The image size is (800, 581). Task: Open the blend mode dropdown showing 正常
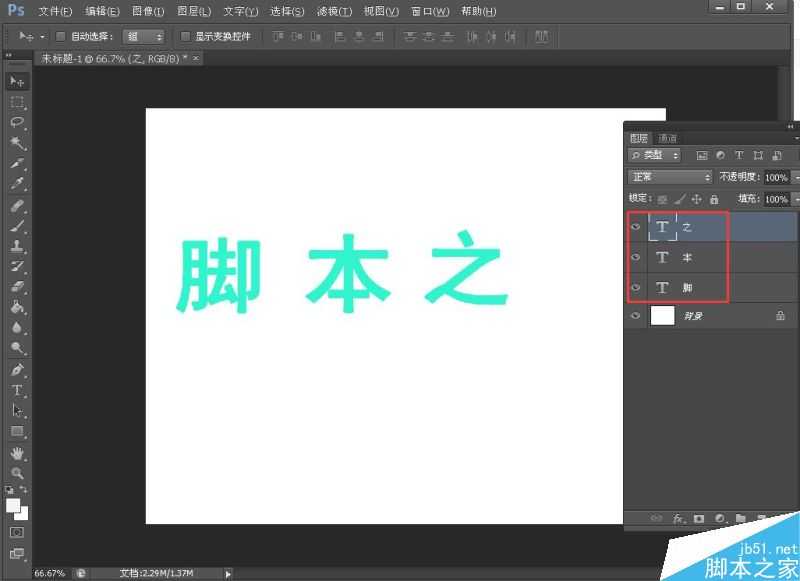pyautogui.click(x=669, y=176)
